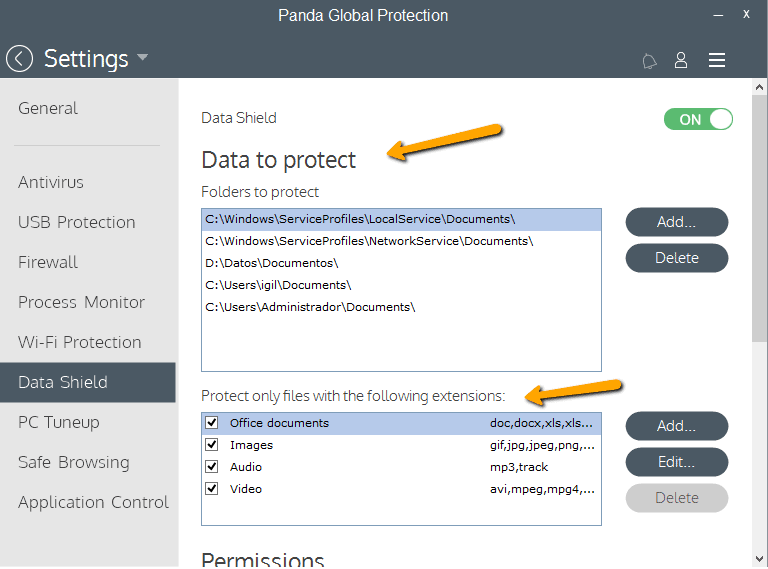Open the notifications bell icon
768x569 pixels.
[x=649, y=61]
